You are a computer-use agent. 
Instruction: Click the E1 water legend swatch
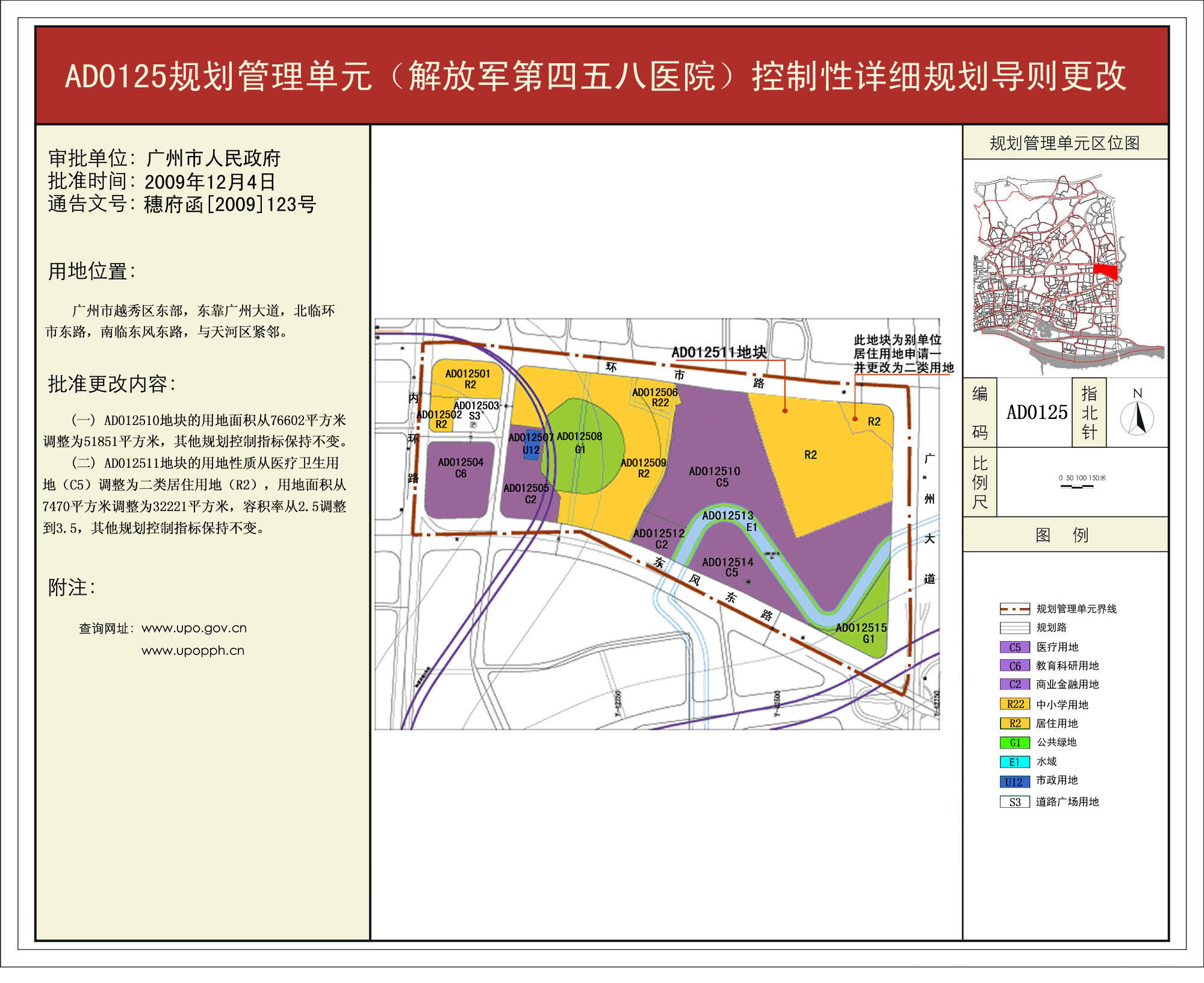click(1015, 761)
